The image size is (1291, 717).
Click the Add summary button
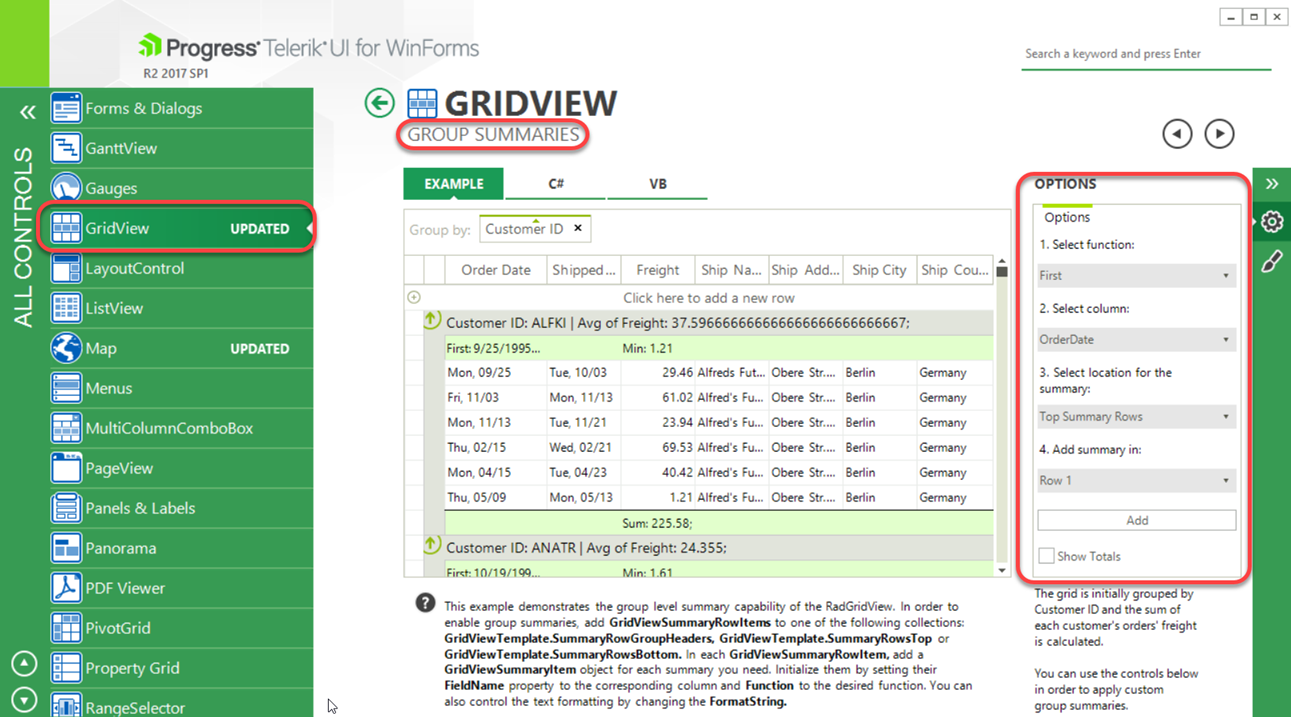click(1136, 520)
